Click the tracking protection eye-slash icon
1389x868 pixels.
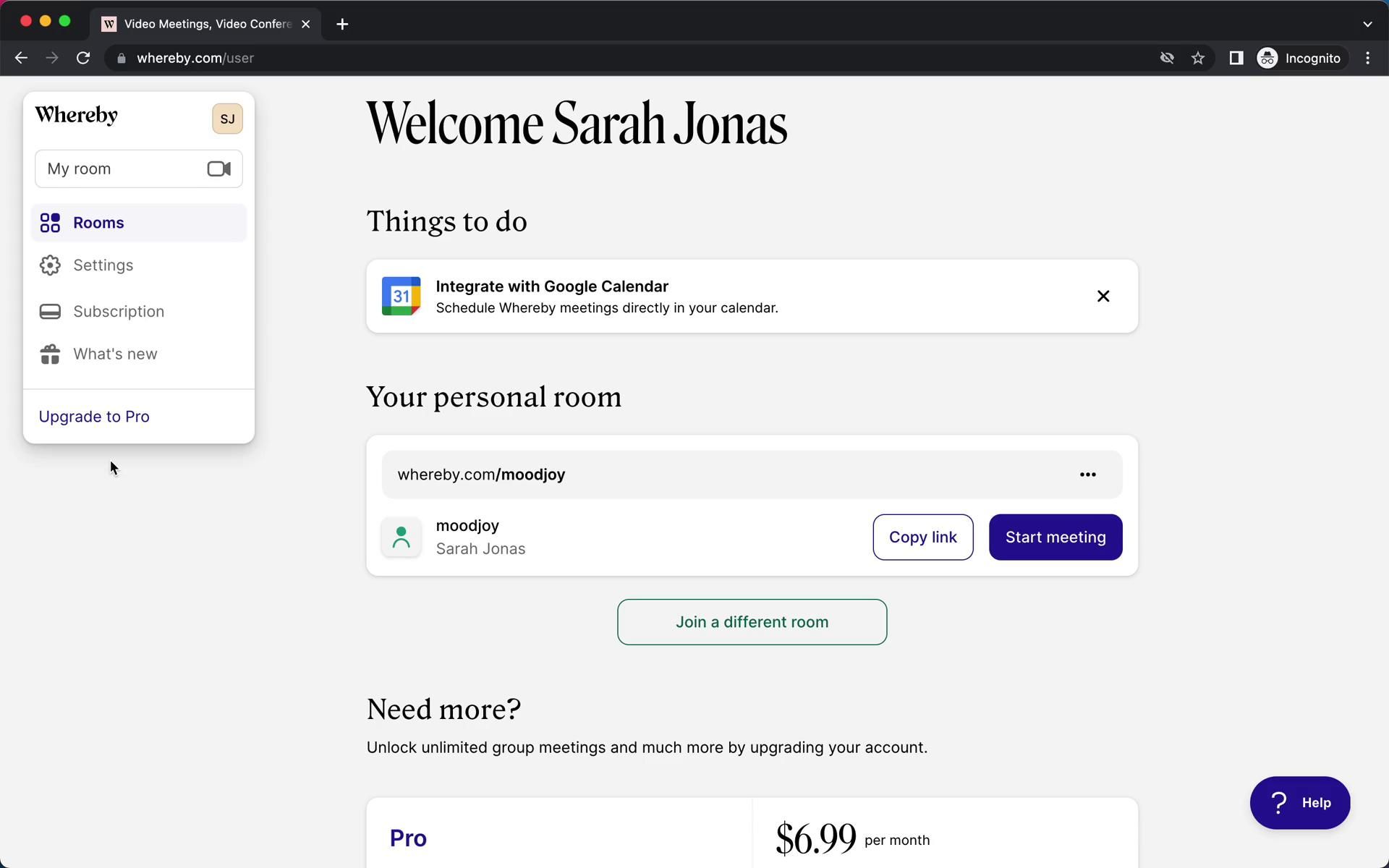click(1167, 58)
